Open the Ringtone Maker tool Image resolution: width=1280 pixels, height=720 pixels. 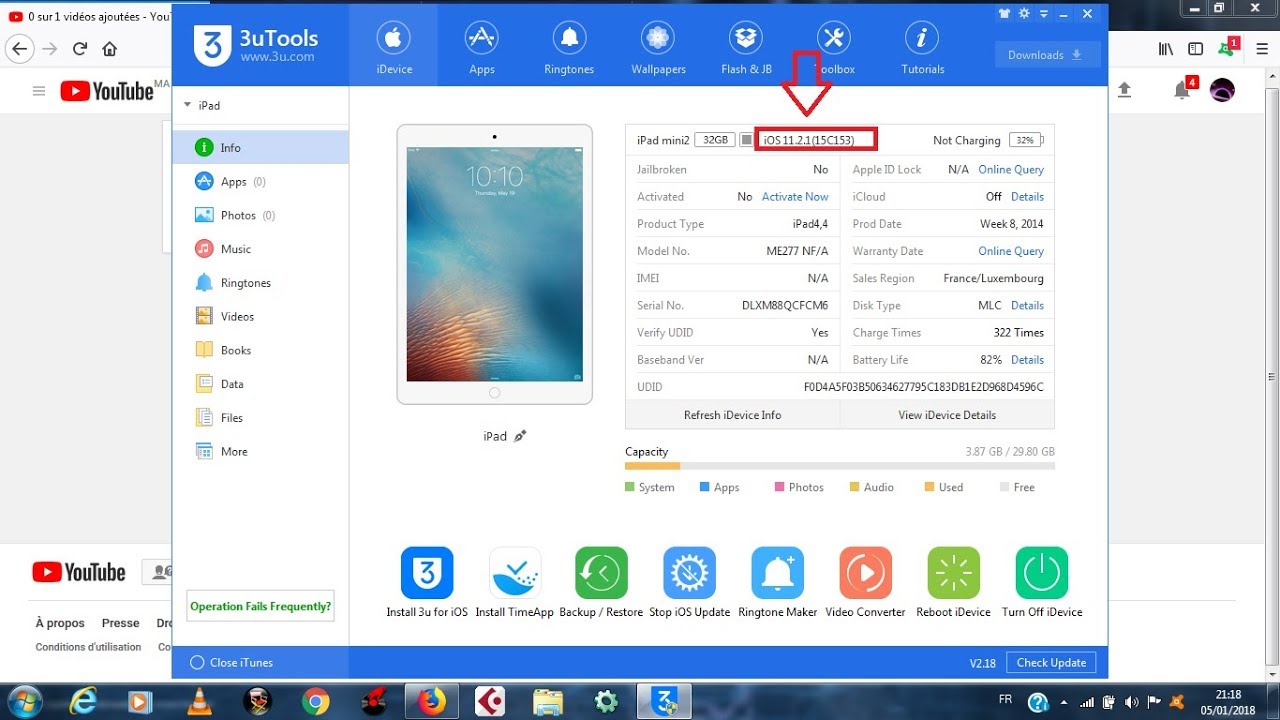778,573
